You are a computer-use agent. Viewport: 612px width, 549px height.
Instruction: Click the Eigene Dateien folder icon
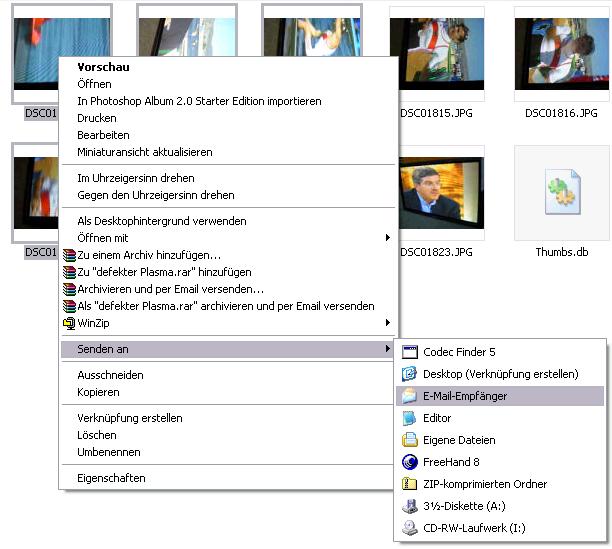coord(409,440)
